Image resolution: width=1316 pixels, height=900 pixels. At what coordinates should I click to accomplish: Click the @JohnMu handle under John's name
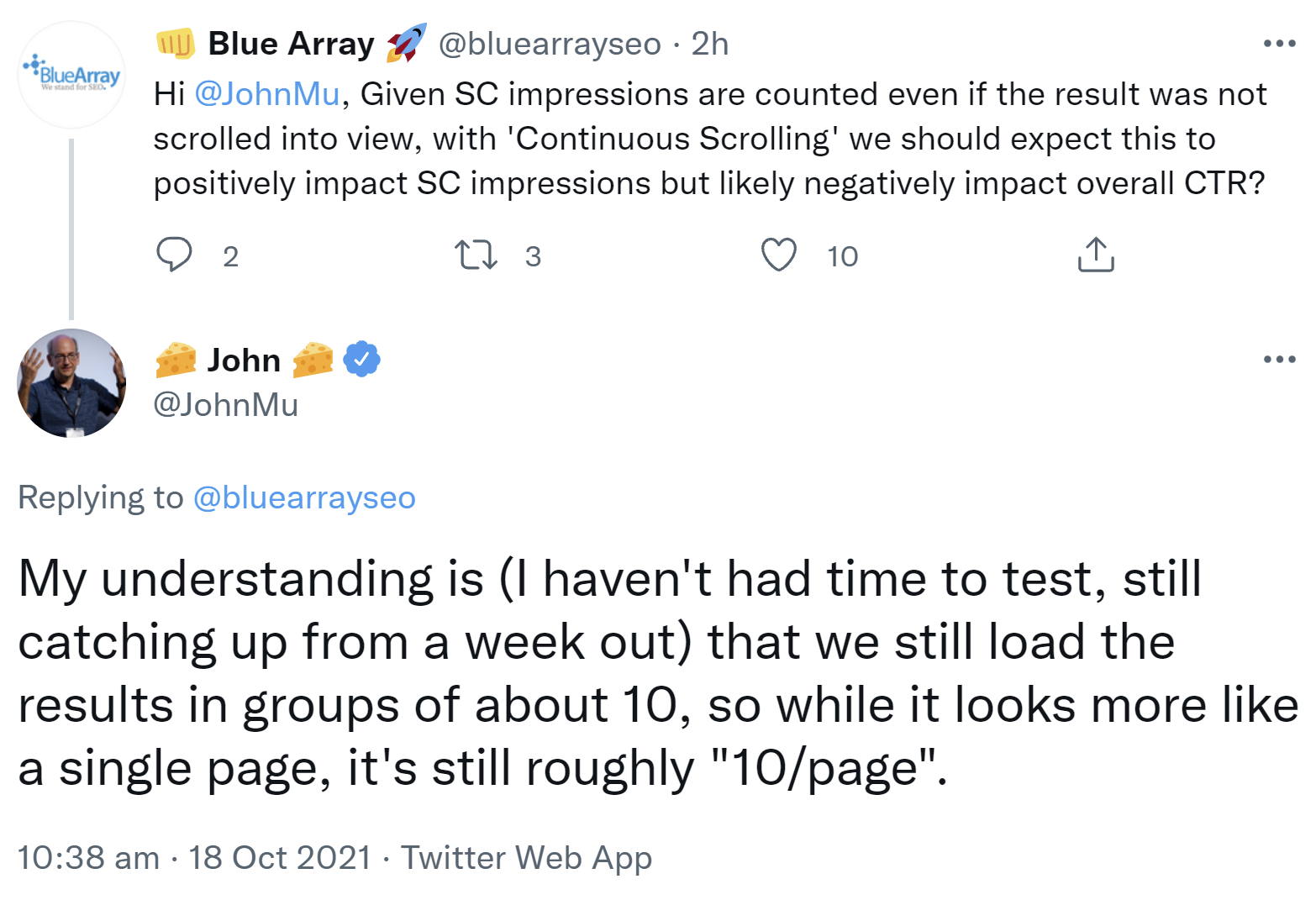click(x=226, y=405)
